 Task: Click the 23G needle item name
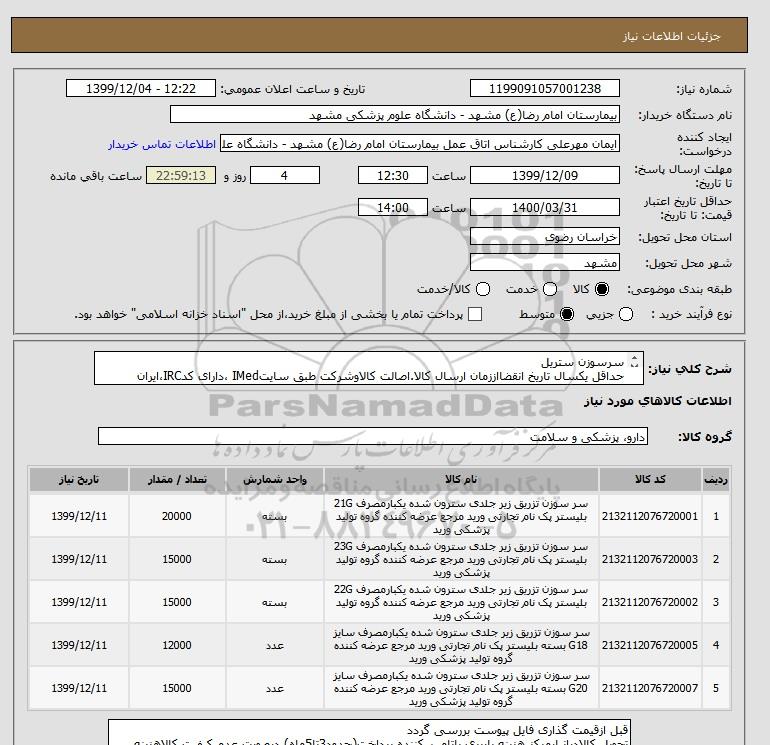461,559
